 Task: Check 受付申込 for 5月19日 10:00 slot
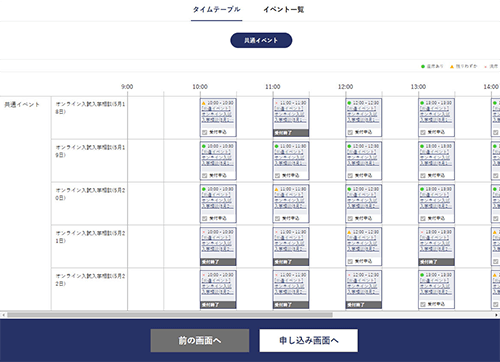pos(205,175)
